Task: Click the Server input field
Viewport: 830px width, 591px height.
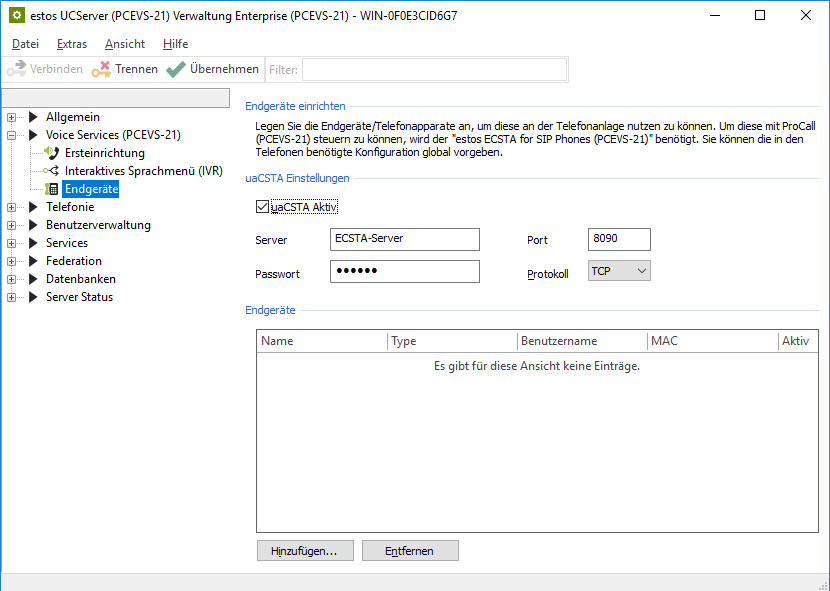Action: [405, 240]
